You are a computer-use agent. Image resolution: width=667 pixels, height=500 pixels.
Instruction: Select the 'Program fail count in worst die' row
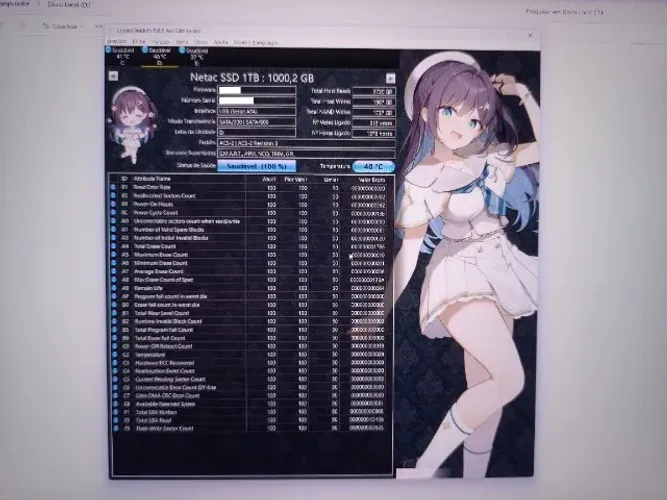pos(248,296)
